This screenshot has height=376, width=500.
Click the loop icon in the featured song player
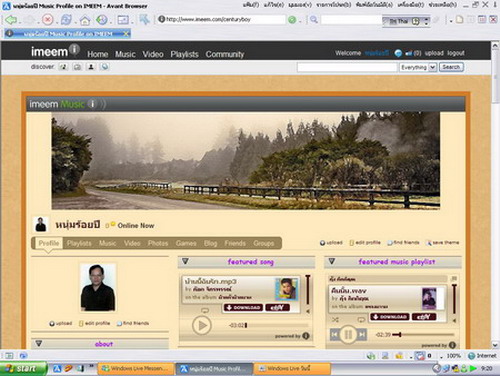(x=205, y=310)
